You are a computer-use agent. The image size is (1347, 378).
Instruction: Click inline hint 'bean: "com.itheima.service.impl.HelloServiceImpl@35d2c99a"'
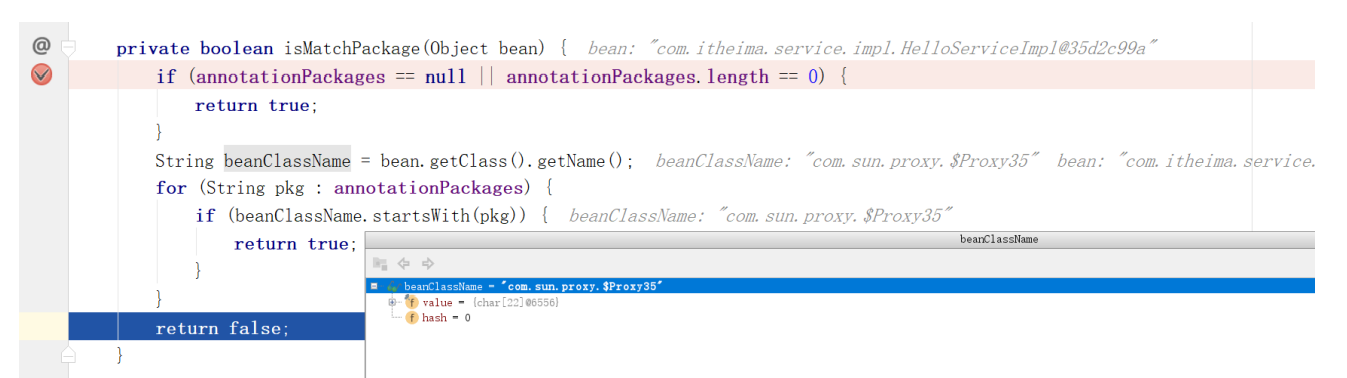872,48
